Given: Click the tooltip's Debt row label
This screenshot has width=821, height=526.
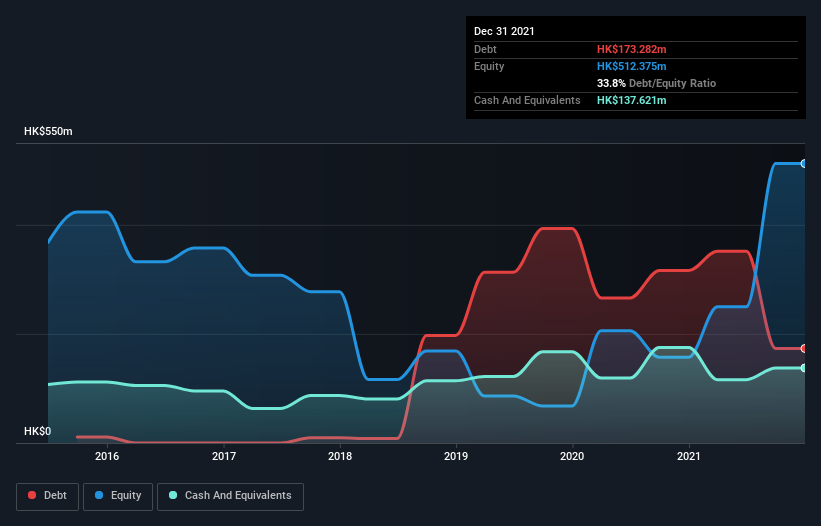Looking at the screenshot, I should coord(485,49).
